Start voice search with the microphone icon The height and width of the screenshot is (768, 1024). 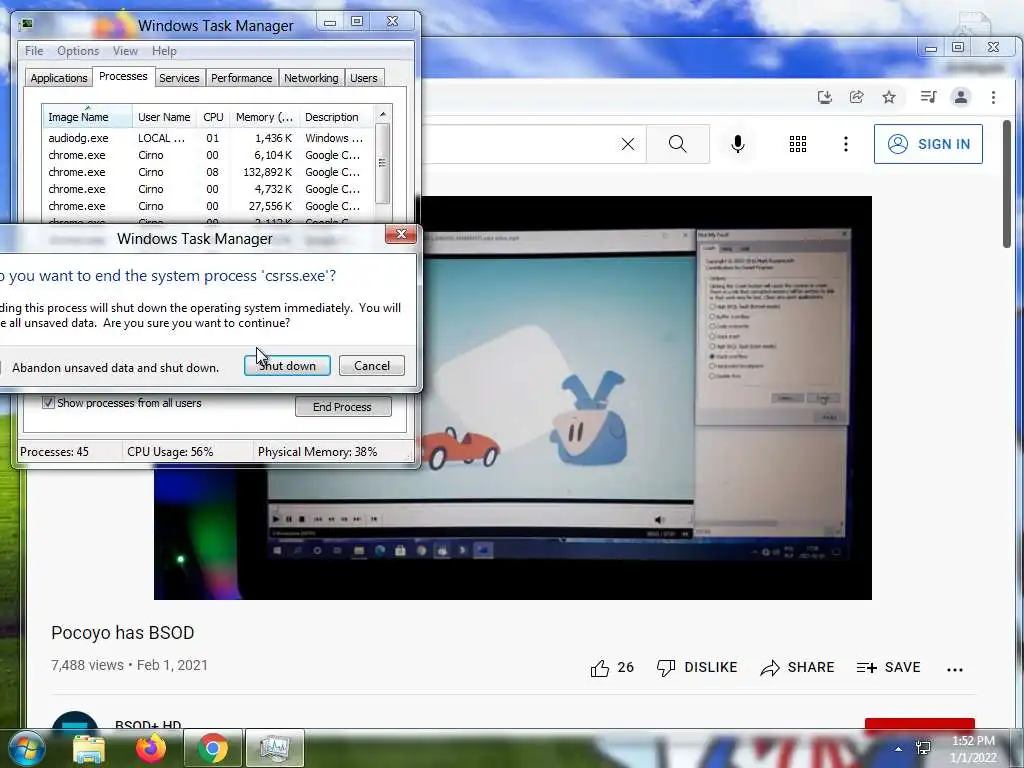[738, 144]
